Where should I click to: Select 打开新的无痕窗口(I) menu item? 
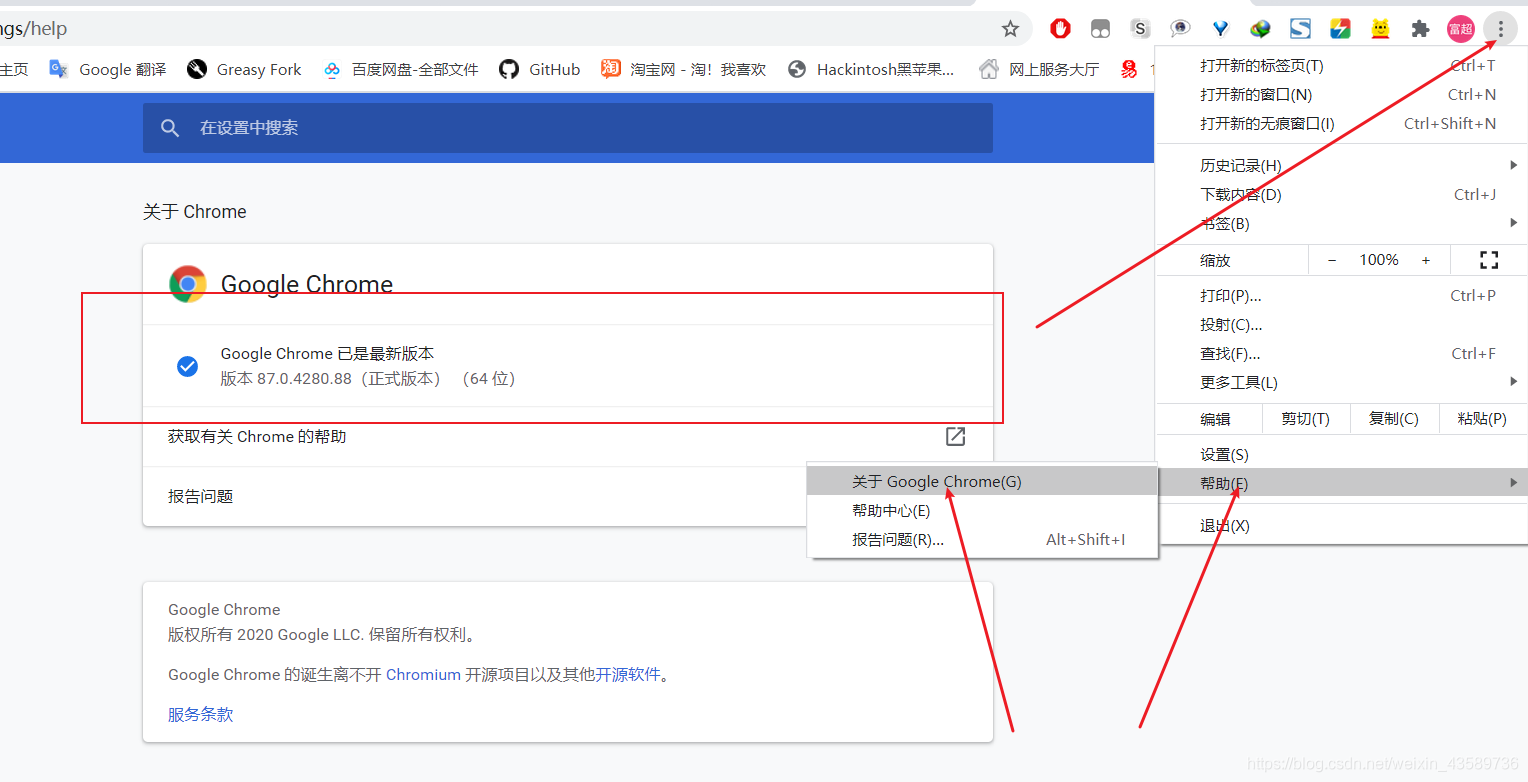pyautogui.click(x=1341, y=123)
